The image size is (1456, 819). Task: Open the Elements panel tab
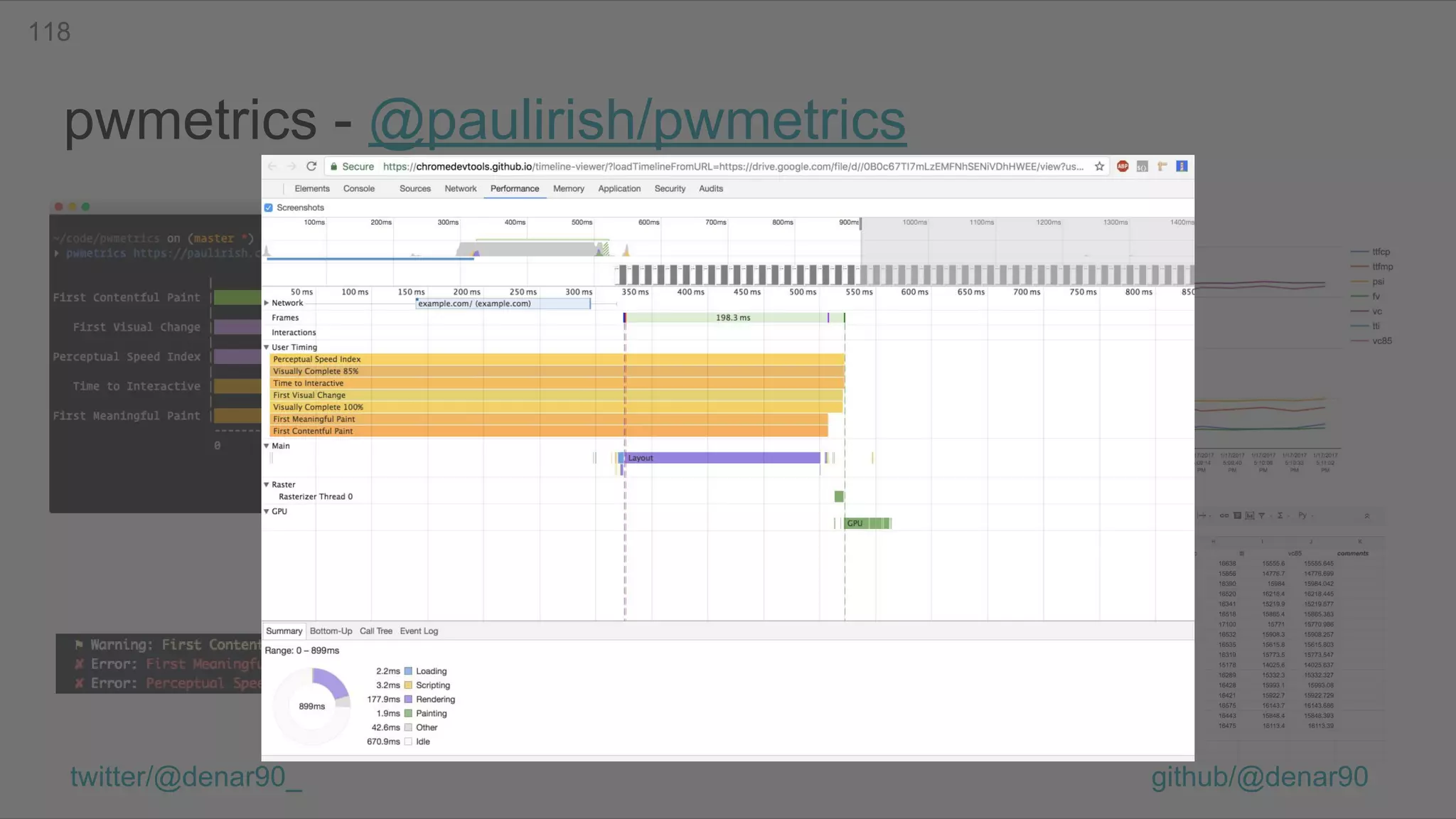point(312,189)
